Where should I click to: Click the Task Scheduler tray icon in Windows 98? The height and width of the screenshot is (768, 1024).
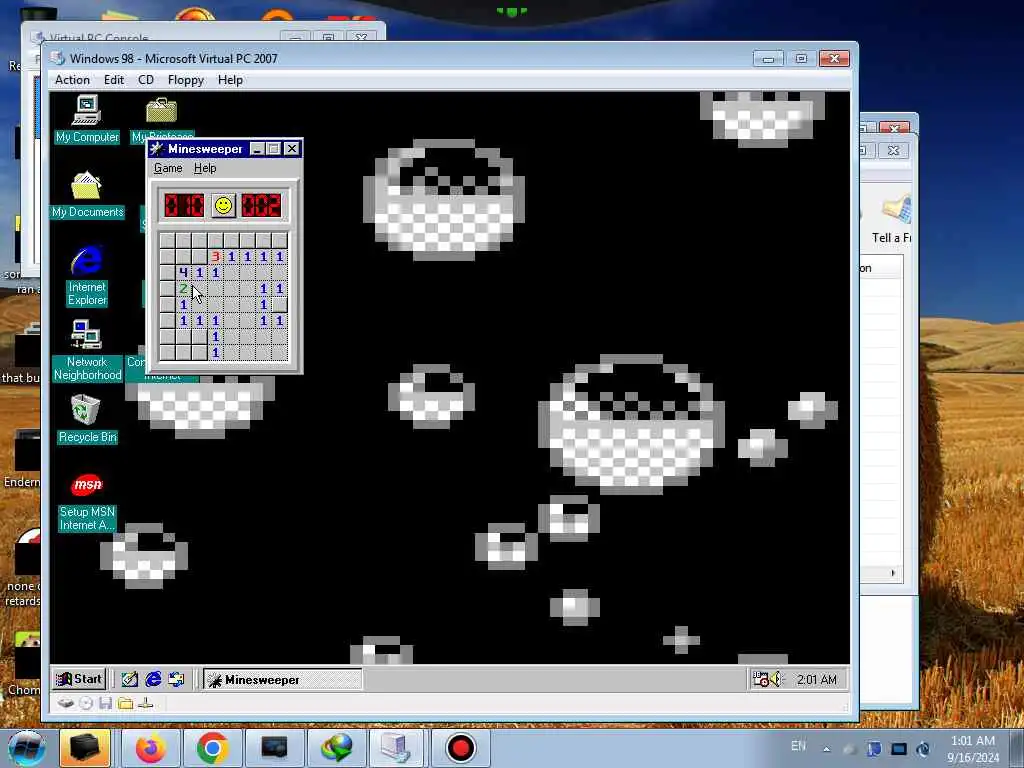(760, 679)
